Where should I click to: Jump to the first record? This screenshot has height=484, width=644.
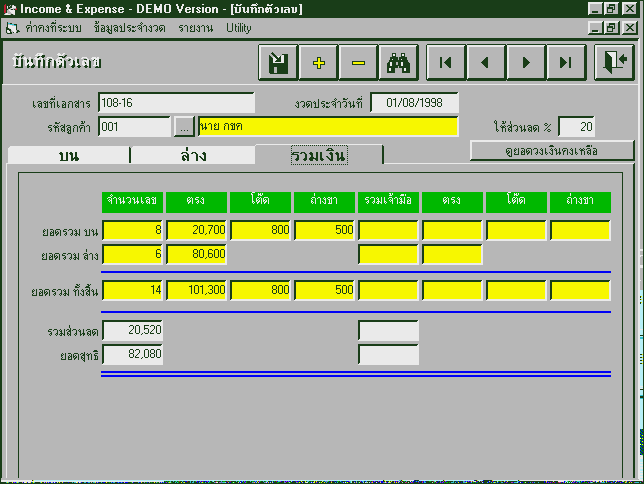pyautogui.click(x=446, y=62)
